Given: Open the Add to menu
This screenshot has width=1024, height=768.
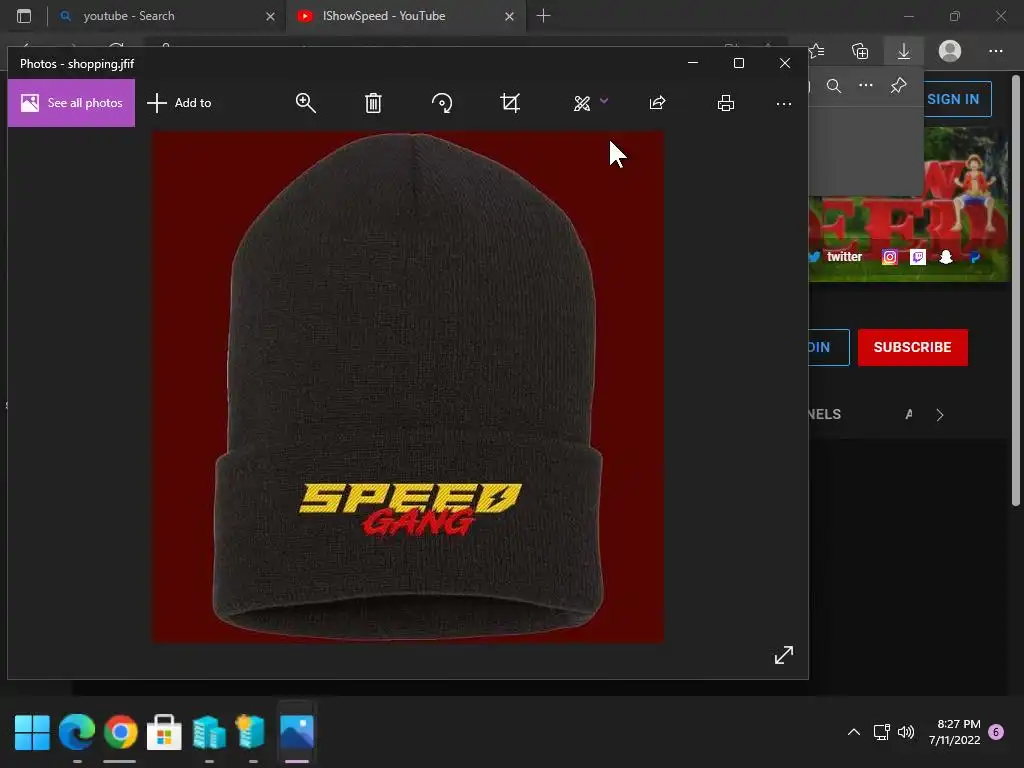Looking at the screenshot, I should pos(179,103).
